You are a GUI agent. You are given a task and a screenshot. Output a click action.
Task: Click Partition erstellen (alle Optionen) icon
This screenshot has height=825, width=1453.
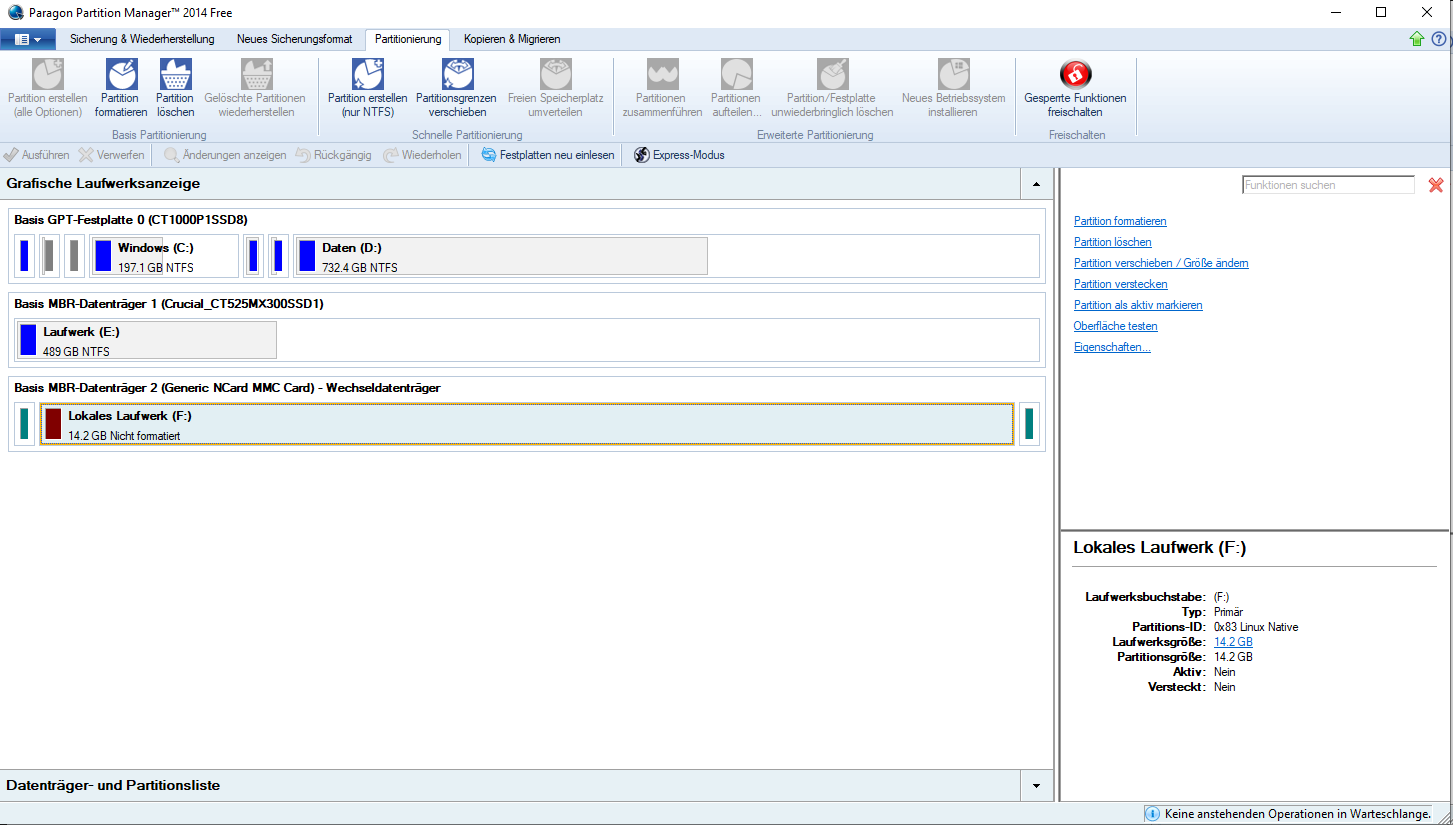48,74
